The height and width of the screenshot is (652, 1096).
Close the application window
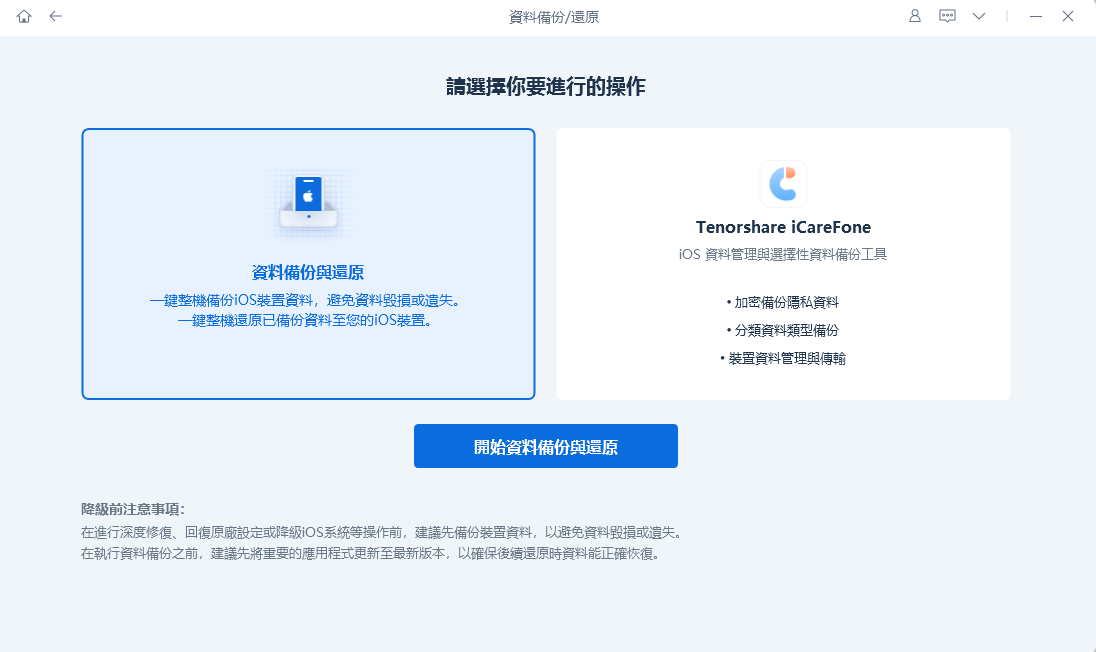1067,16
